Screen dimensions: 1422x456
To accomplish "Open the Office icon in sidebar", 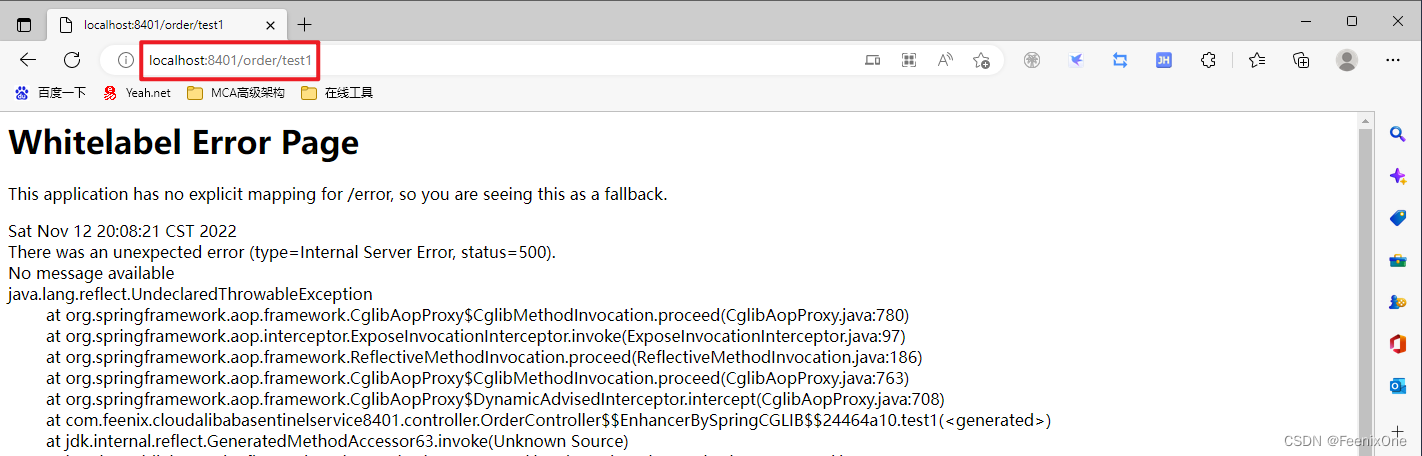I will click(1397, 344).
